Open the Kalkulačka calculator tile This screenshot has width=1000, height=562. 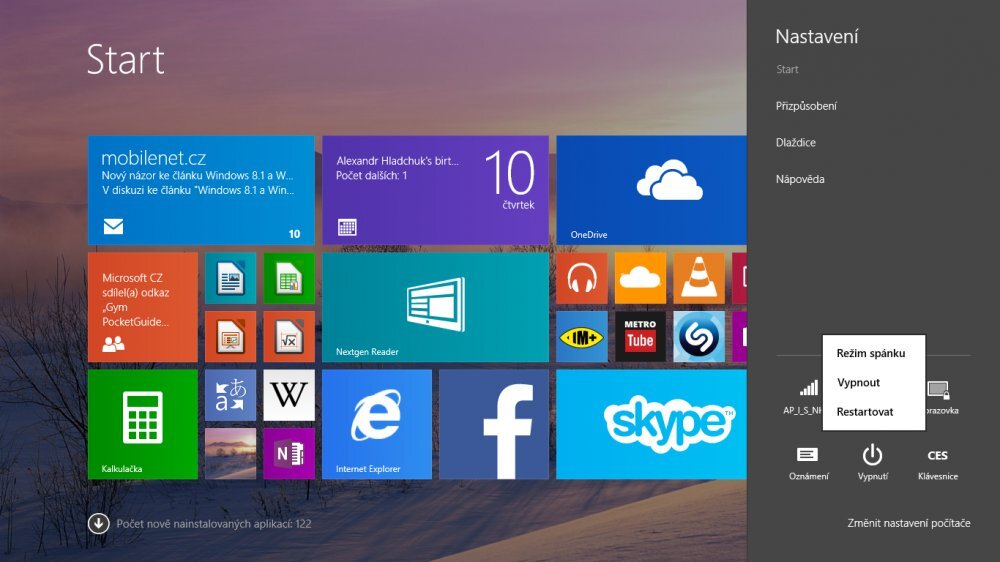click(142, 424)
